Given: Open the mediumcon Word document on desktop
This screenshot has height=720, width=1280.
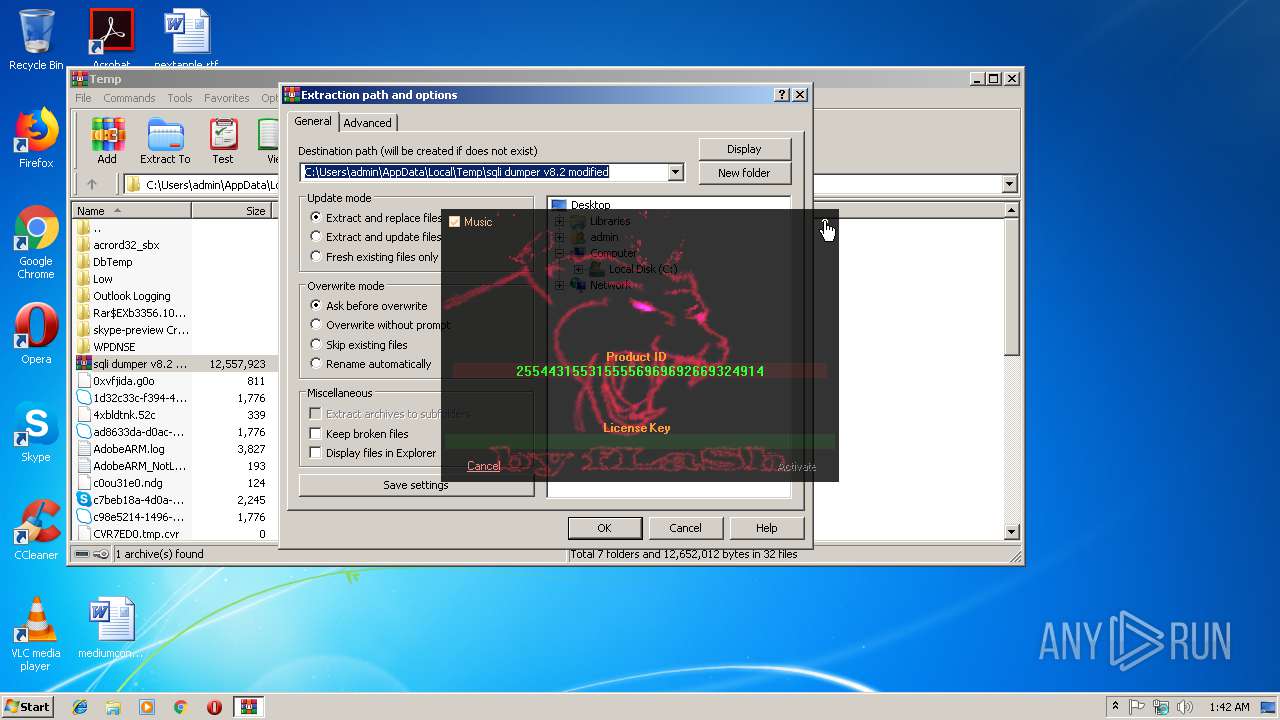Looking at the screenshot, I should 111,629.
